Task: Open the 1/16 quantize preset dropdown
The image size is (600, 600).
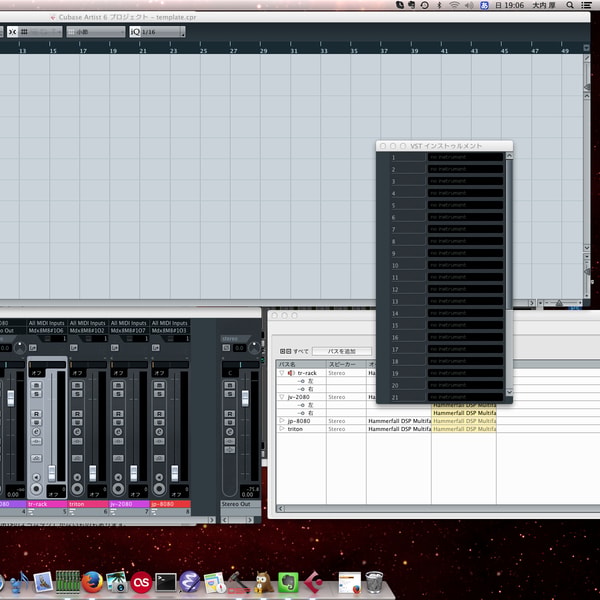Action: coord(163,32)
